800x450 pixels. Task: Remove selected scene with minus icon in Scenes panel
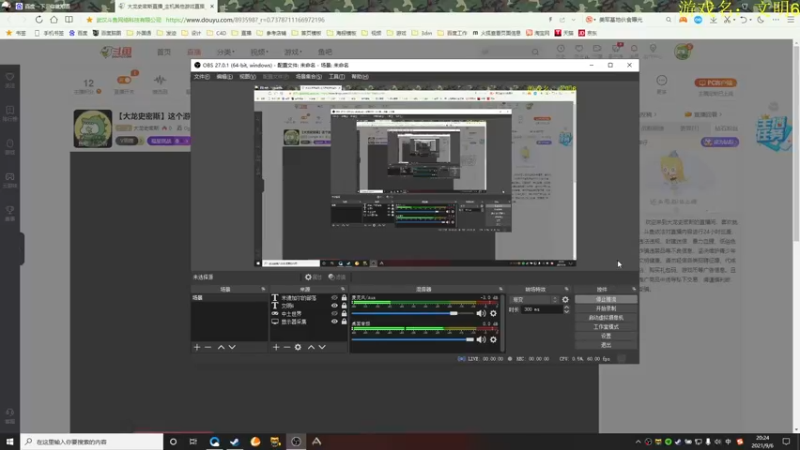pos(208,347)
